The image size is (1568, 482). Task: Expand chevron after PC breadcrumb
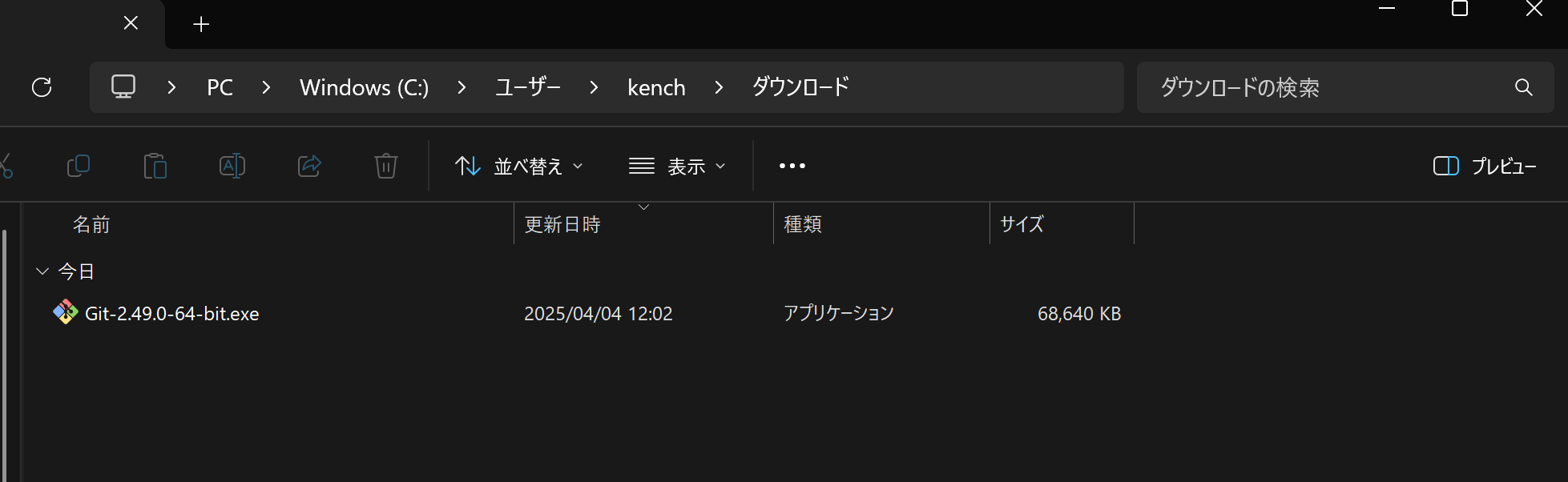tap(266, 87)
